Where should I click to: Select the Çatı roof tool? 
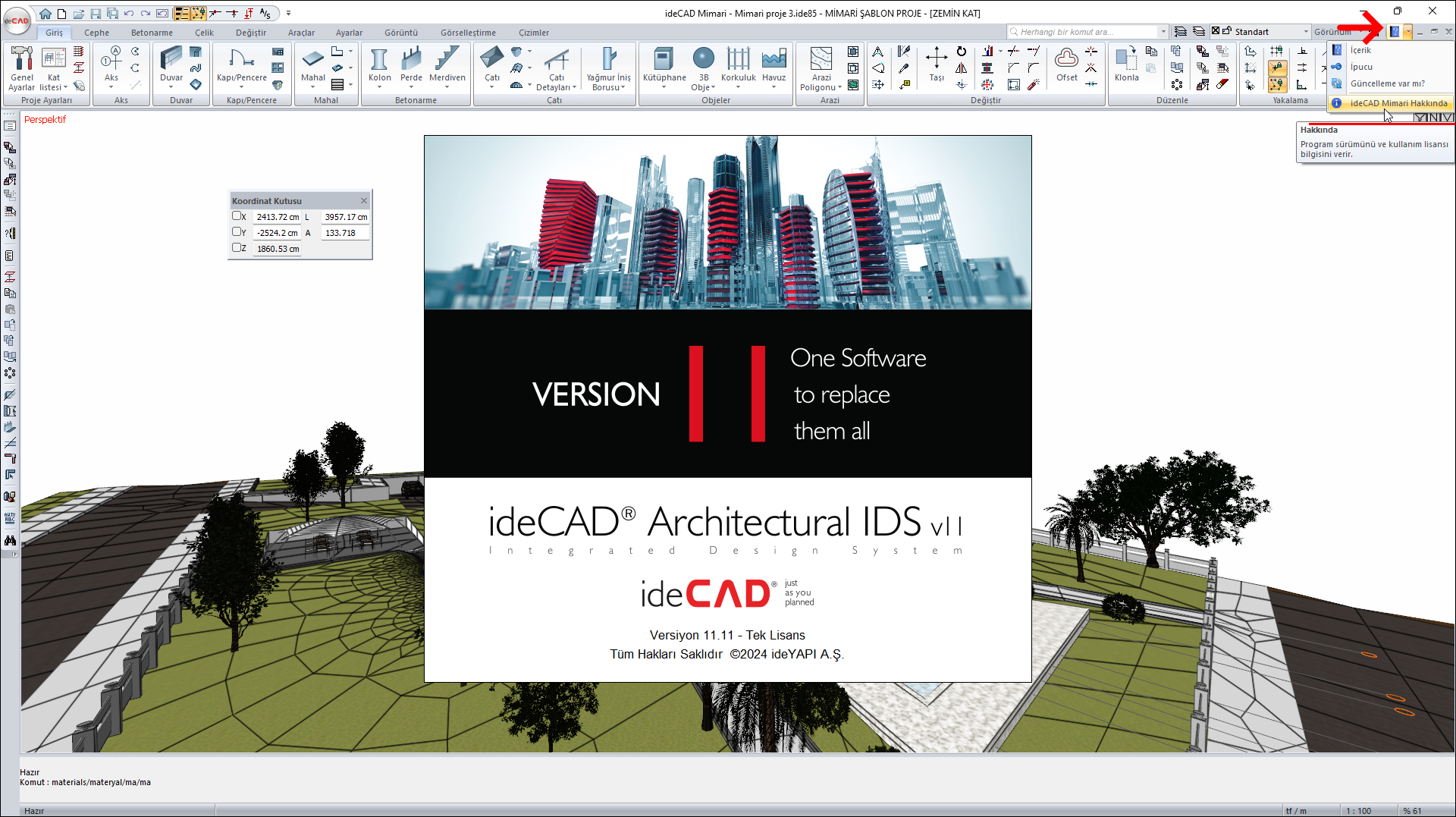tap(492, 64)
